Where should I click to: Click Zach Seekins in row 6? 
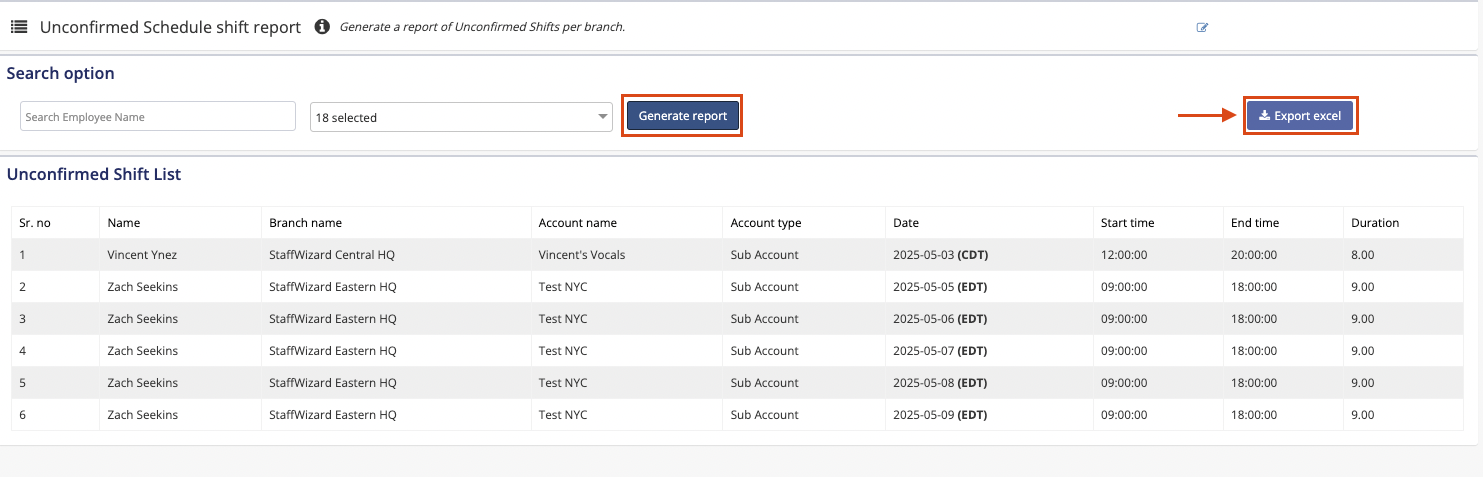(143, 415)
